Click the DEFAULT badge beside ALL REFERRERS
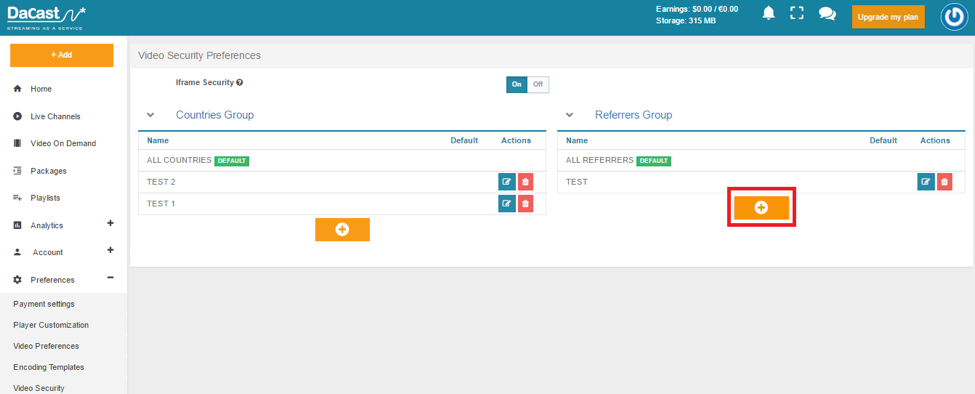The height and width of the screenshot is (394, 975). pos(654,161)
